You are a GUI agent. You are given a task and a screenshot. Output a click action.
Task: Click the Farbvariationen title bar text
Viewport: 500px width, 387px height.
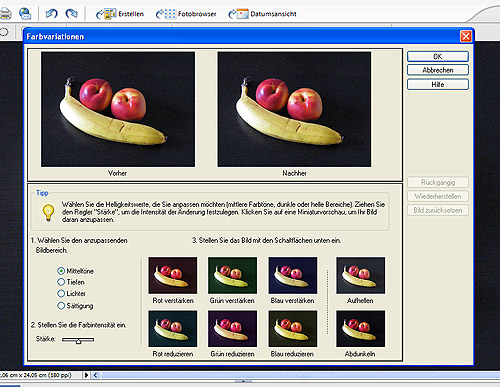55,37
